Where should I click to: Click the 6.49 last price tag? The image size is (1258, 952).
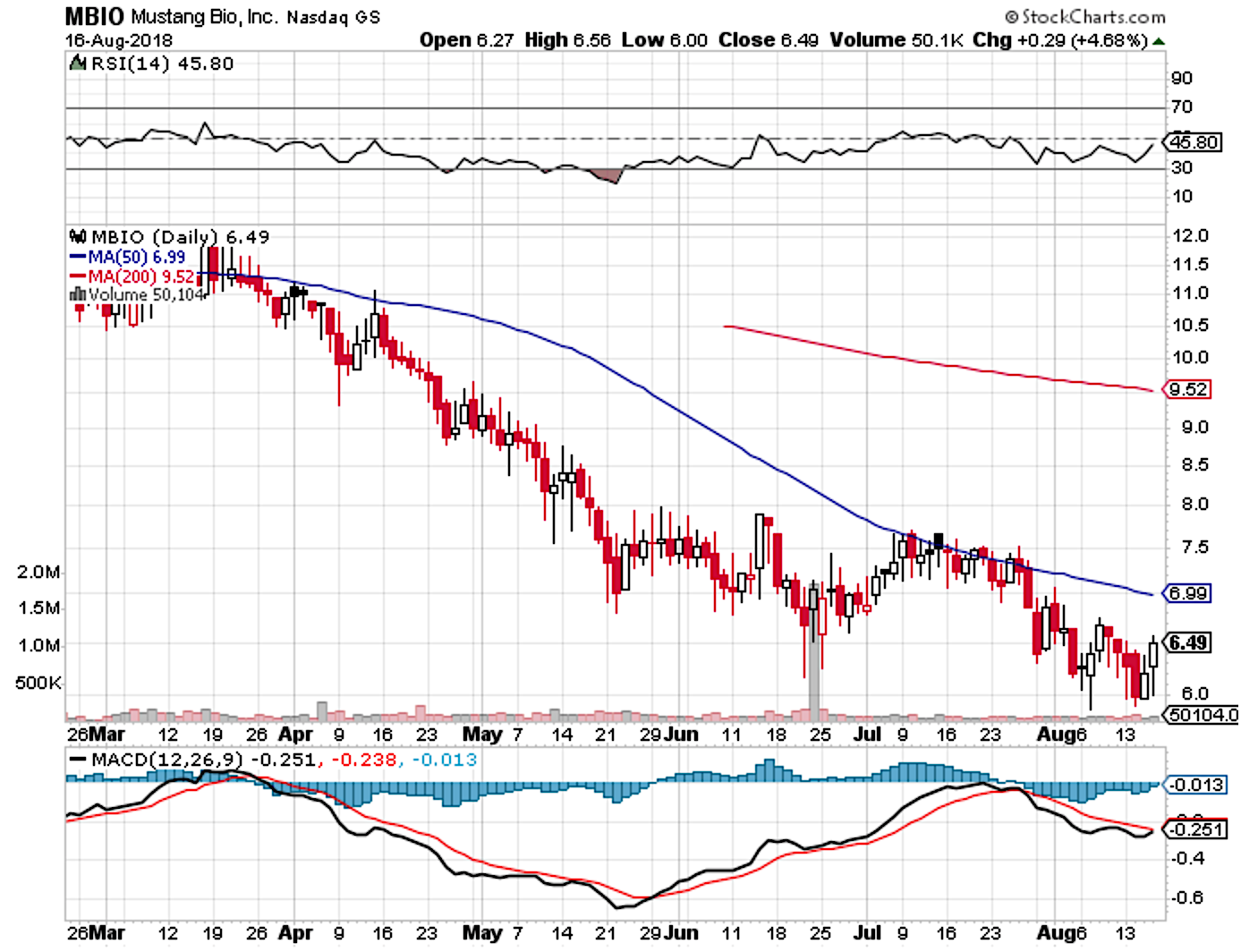pyautogui.click(x=1188, y=642)
